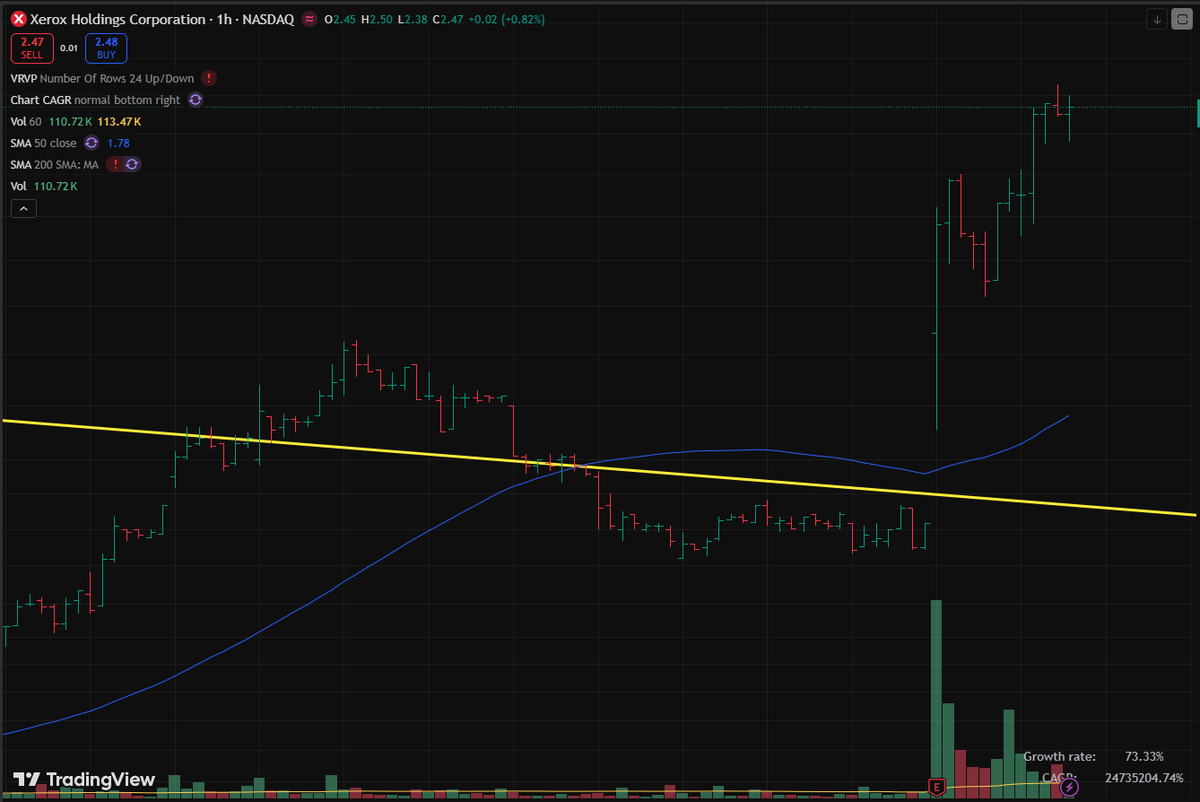The width and height of the screenshot is (1200, 802).
Task: Select the SMA 200 SMA: MA legend
Action: 55,164
